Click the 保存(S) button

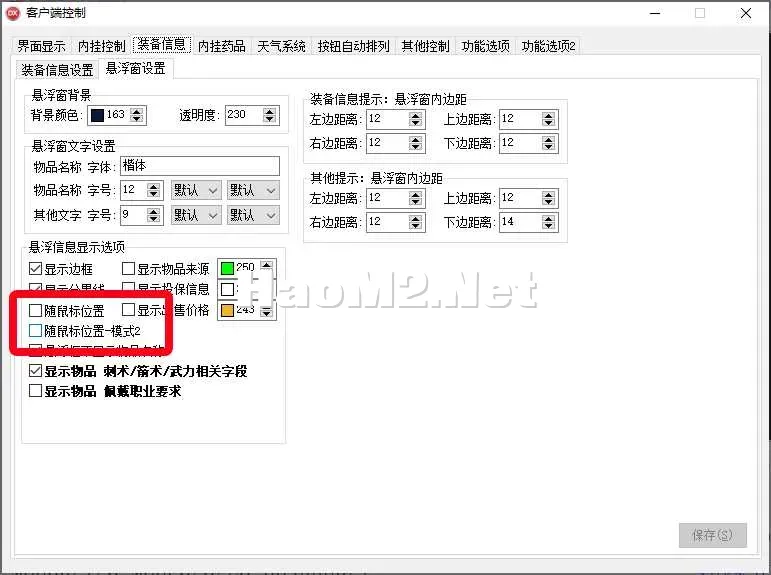tap(712, 535)
